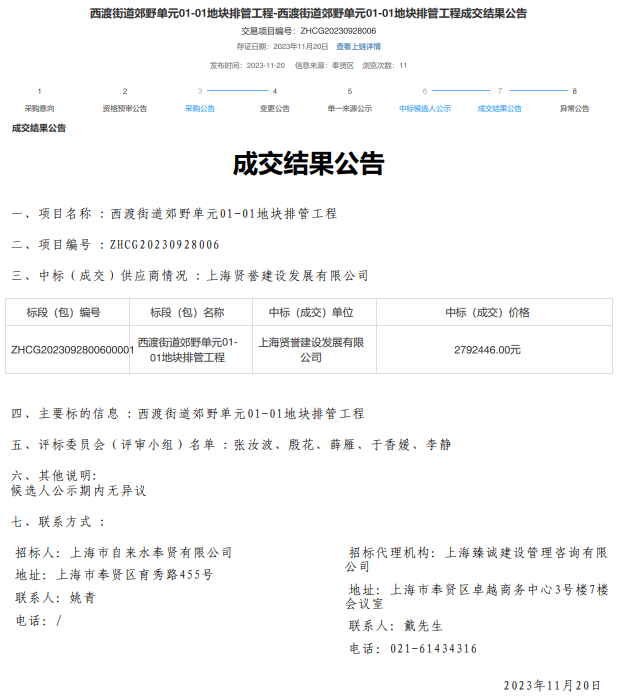Open the 异常公告 step
The width and height of the screenshot is (618, 698).
coord(575,108)
